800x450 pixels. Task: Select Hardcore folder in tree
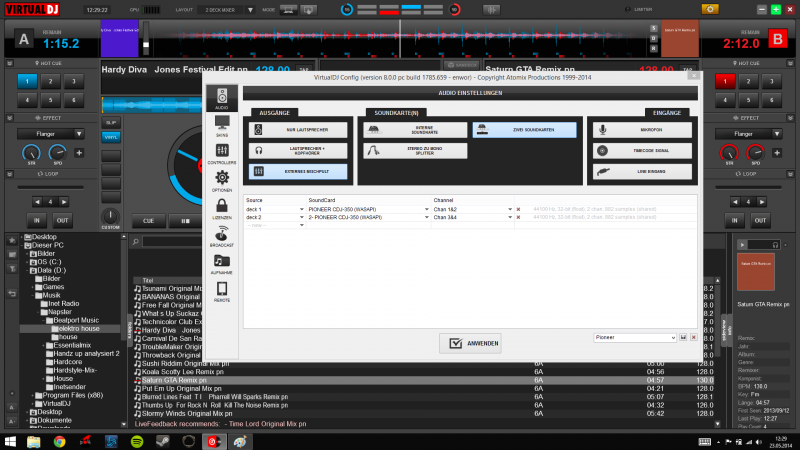click(67, 362)
